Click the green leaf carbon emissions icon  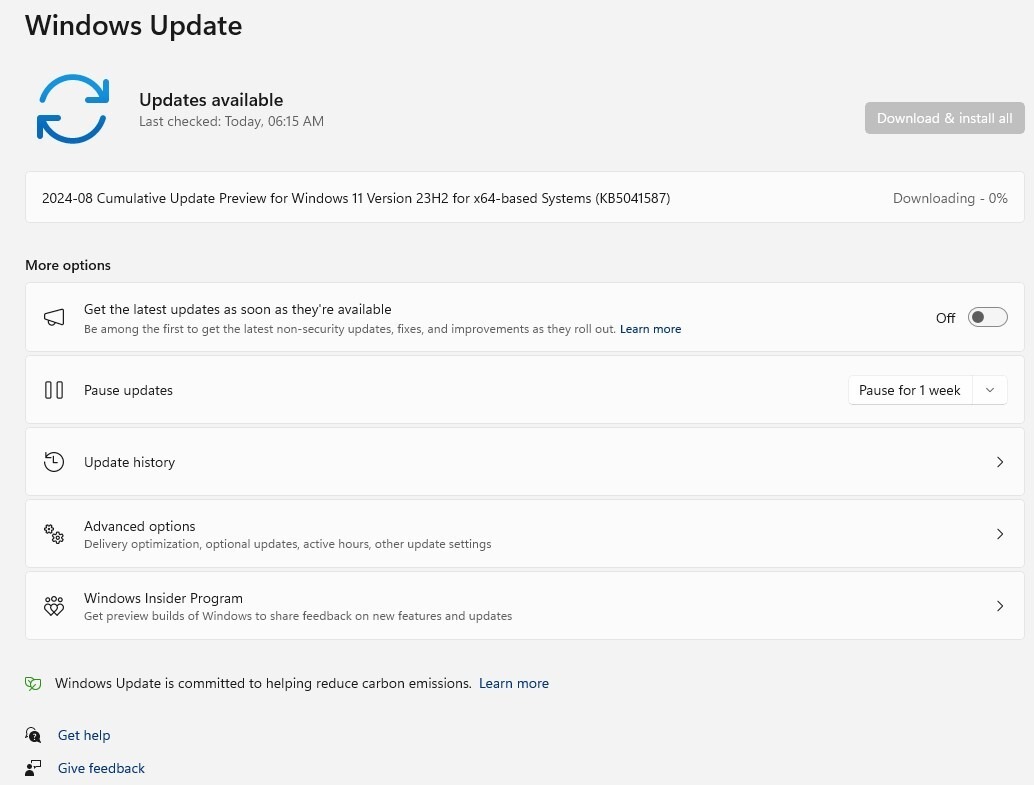tap(33, 683)
